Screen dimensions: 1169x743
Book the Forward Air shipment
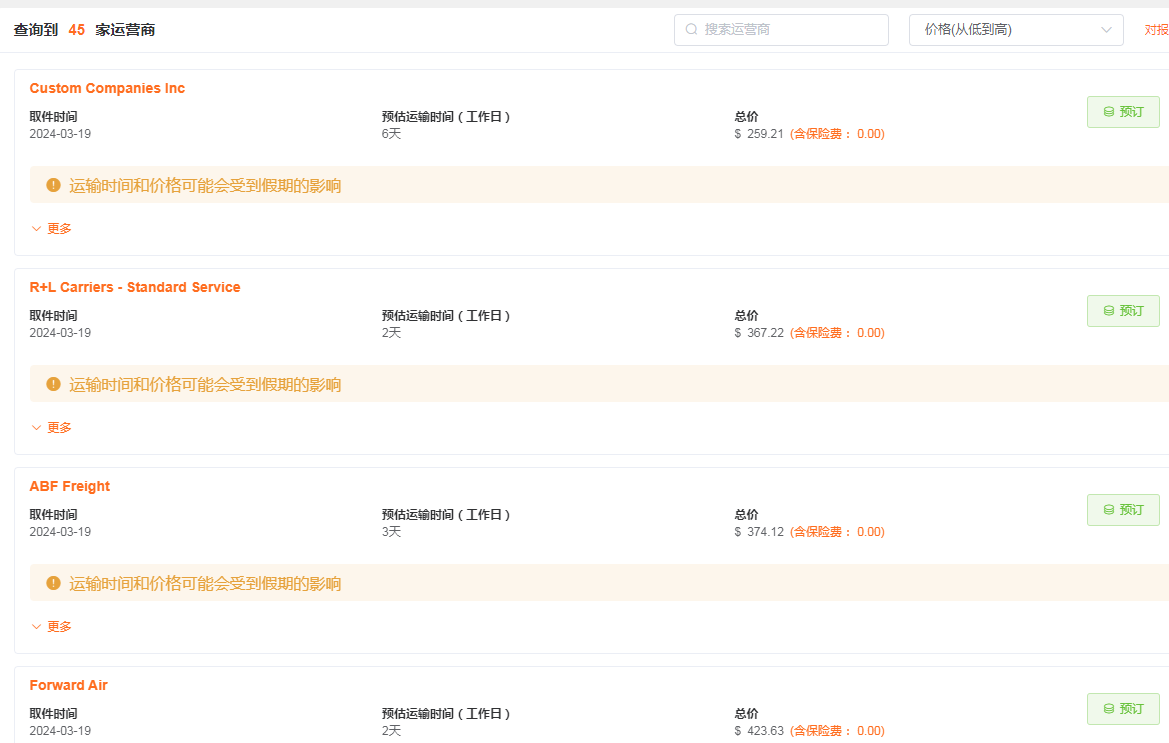tap(1122, 709)
